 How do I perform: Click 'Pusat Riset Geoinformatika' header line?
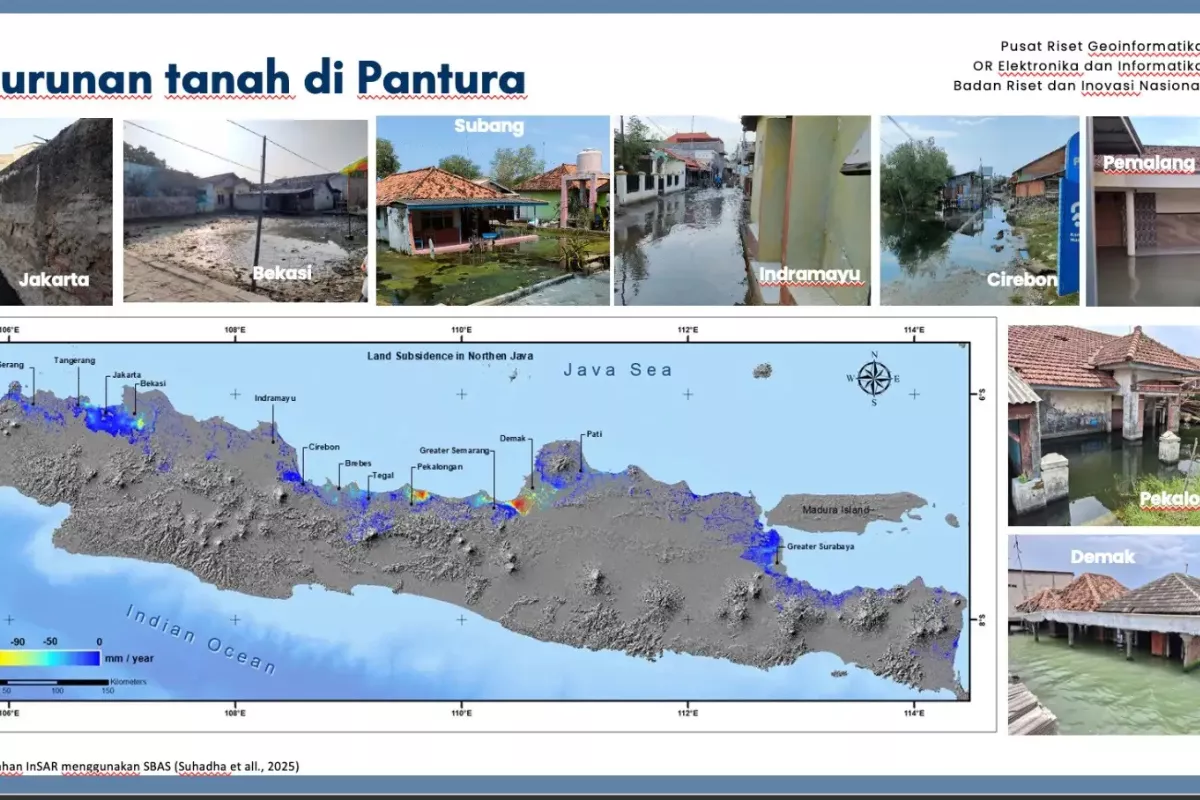(1100, 46)
